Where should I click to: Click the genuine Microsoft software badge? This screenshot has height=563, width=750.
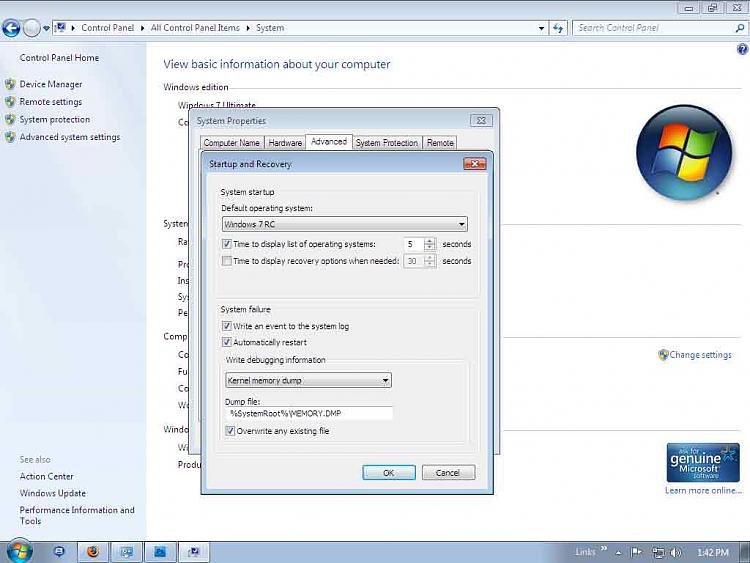click(x=703, y=463)
